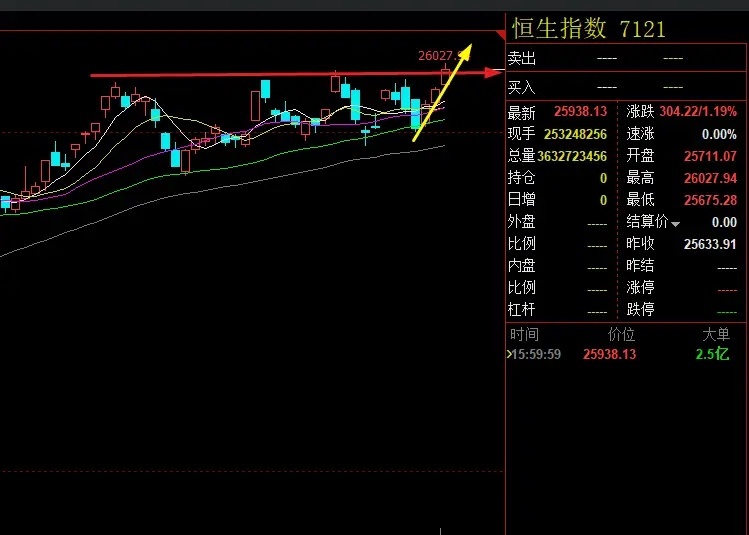The image size is (749, 535).
Task: Click the 时间 column header
Action: pyautogui.click(x=524, y=334)
